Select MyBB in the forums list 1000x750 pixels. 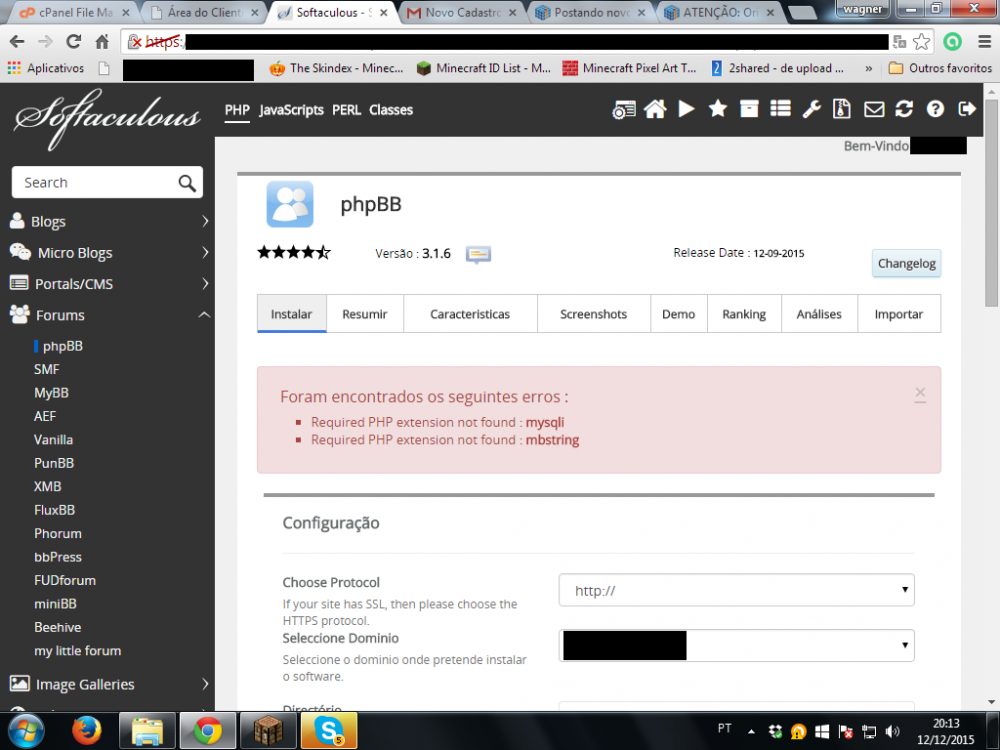click(51, 393)
